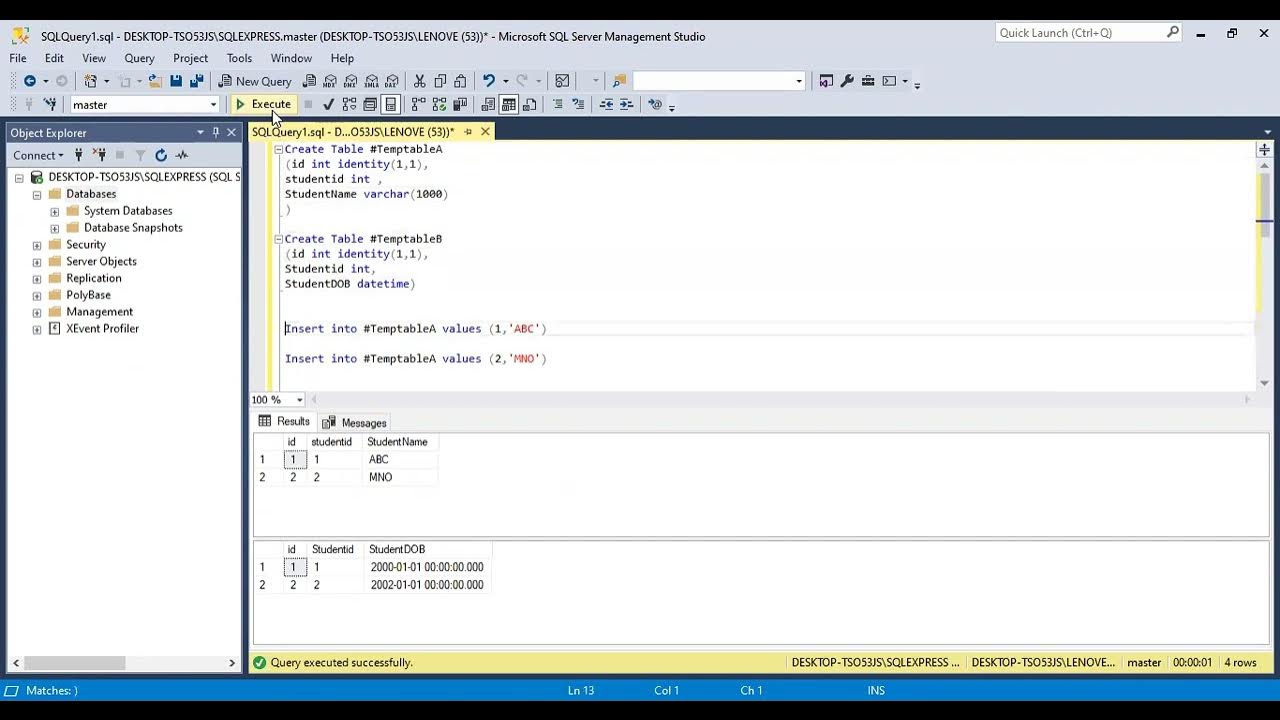Pin the SQLQuery1.sql tab
Image resolution: width=1280 pixels, height=720 pixels.
coord(468,132)
